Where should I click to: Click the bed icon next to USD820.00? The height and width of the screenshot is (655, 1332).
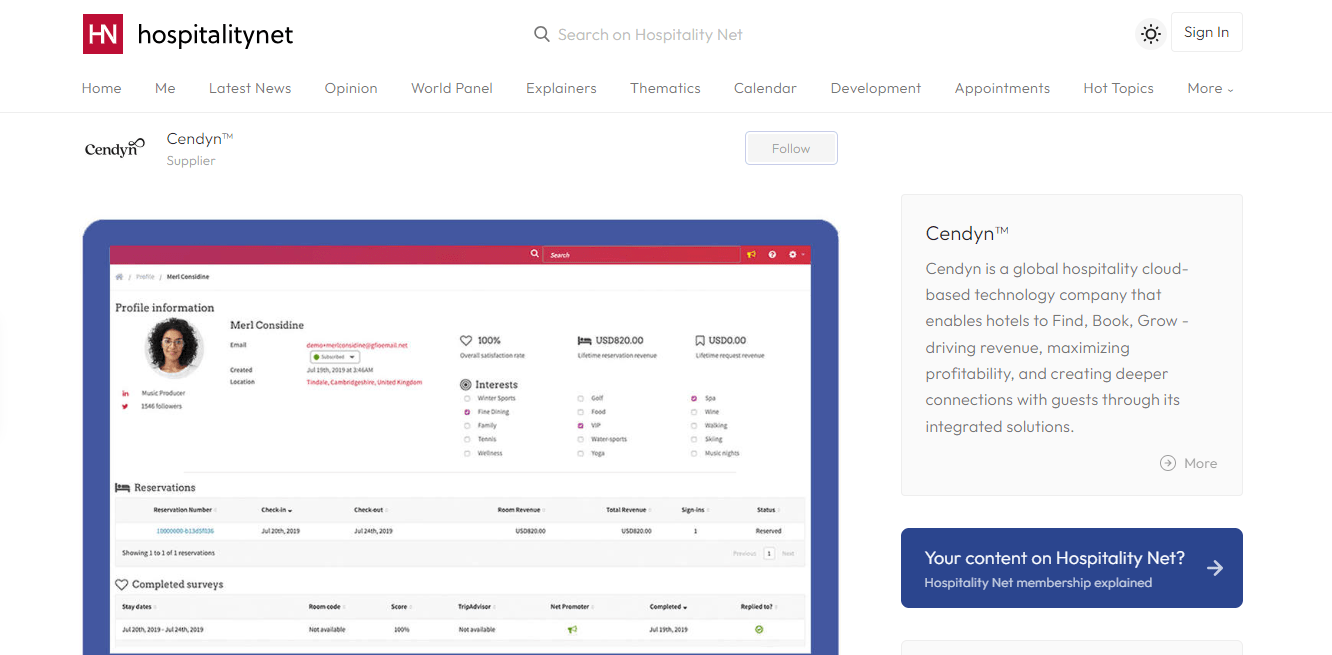coord(585,340)
